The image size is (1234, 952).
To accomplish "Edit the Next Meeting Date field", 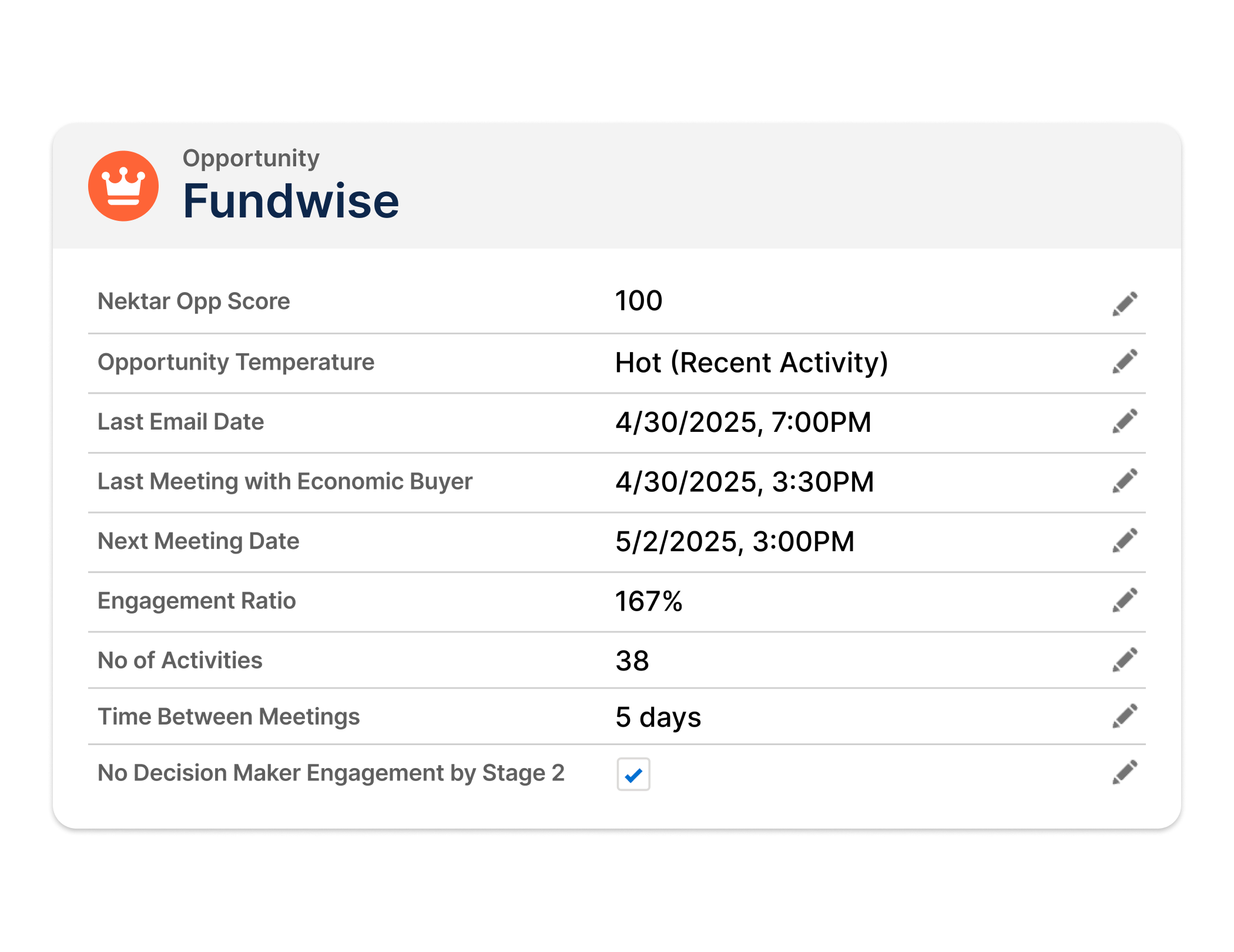I will coord(1125,541).
